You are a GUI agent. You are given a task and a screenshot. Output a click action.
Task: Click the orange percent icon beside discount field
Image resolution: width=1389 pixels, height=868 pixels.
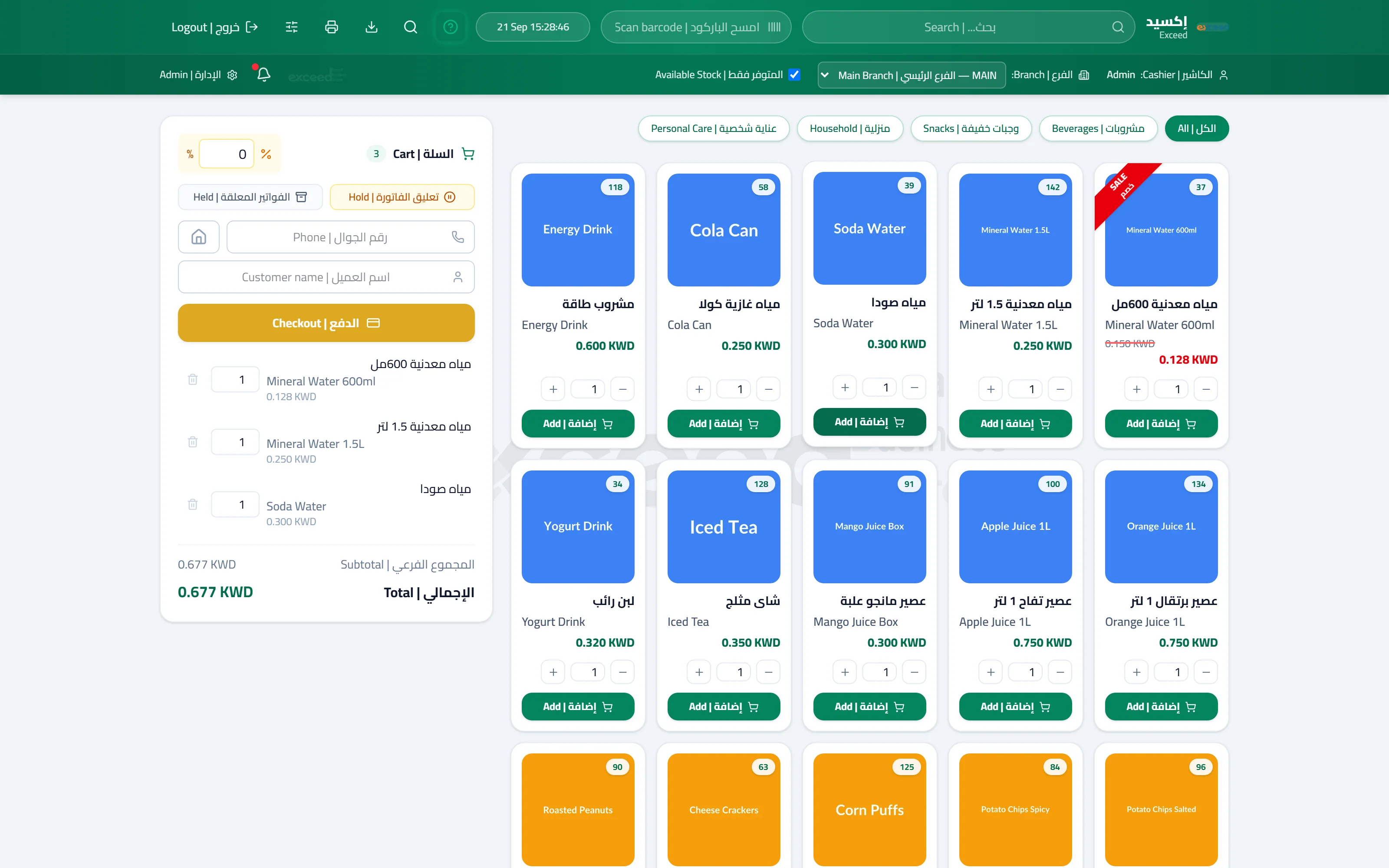click(266, 154)
